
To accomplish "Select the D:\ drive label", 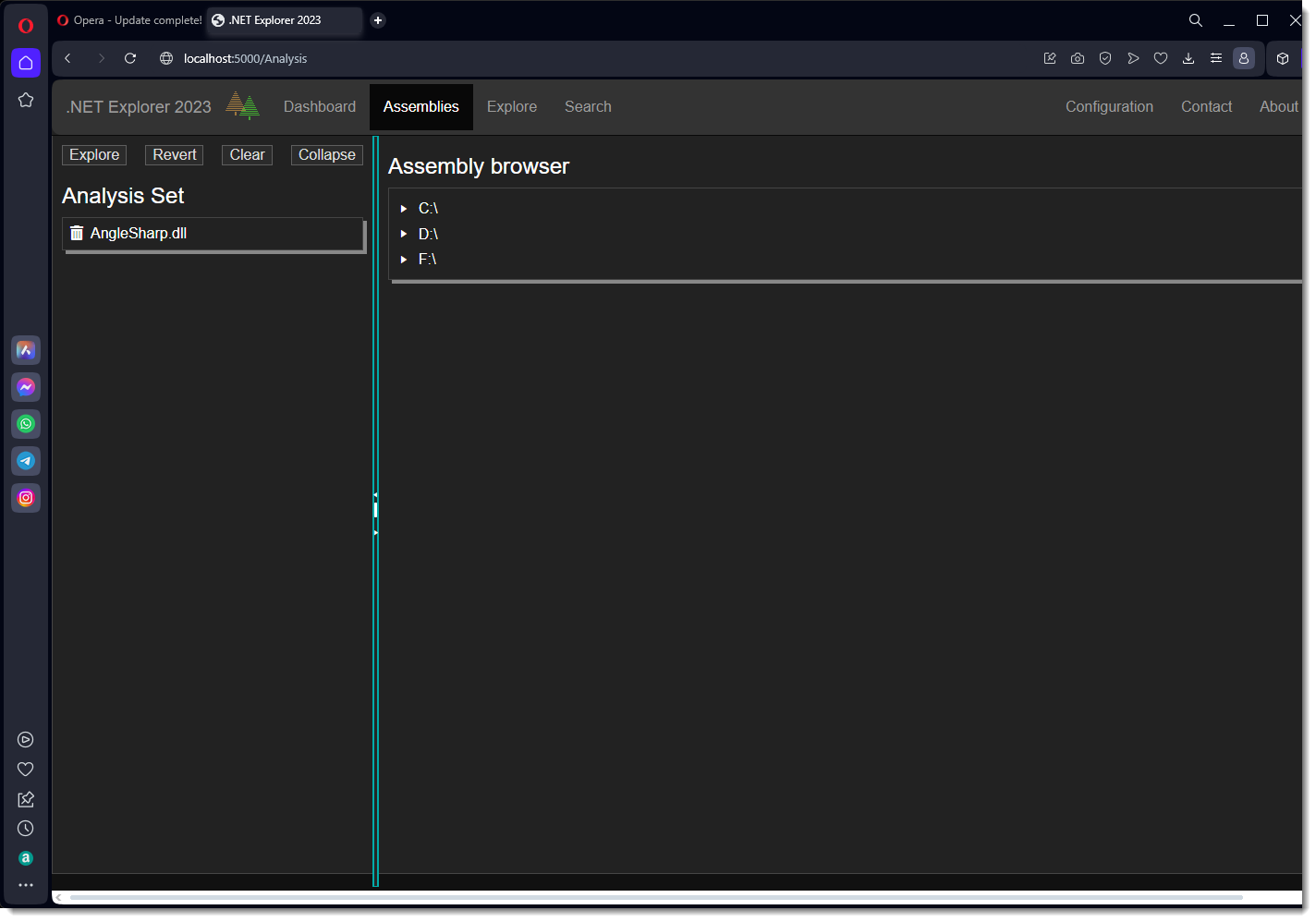I will [428, 234].
